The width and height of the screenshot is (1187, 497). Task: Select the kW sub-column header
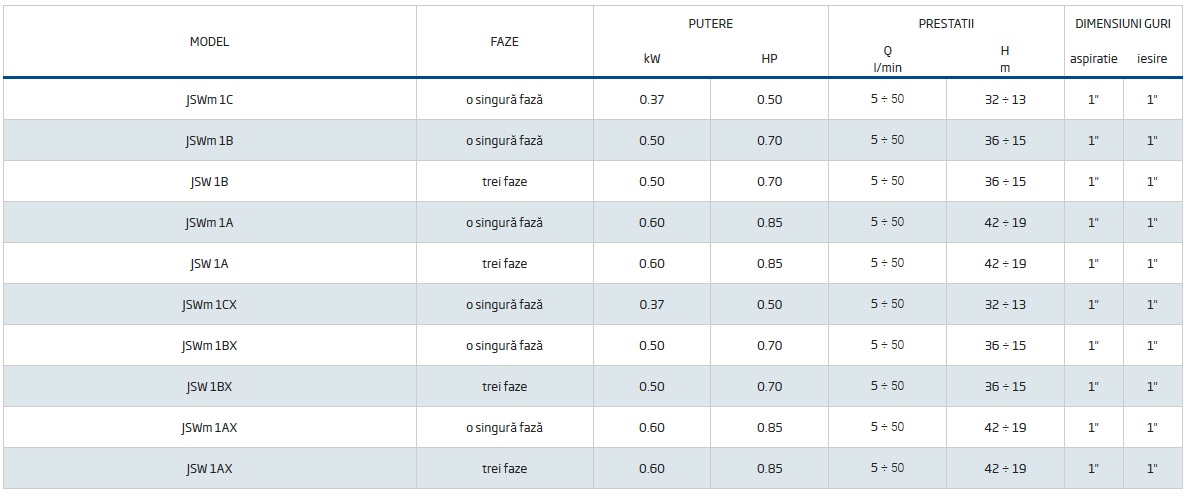point(652,59)
